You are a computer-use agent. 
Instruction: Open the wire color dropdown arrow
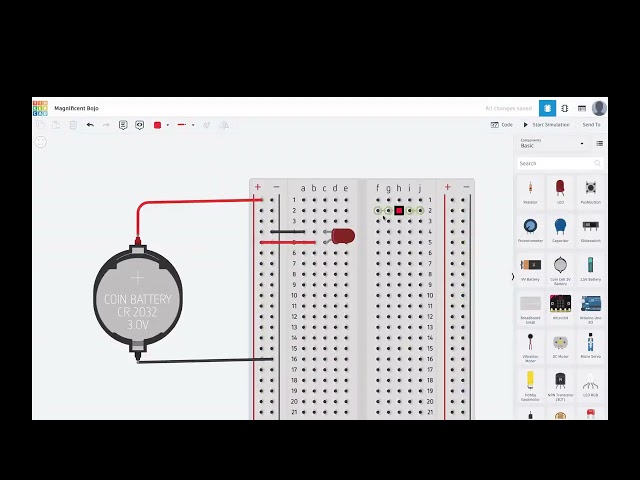[168, 125]
